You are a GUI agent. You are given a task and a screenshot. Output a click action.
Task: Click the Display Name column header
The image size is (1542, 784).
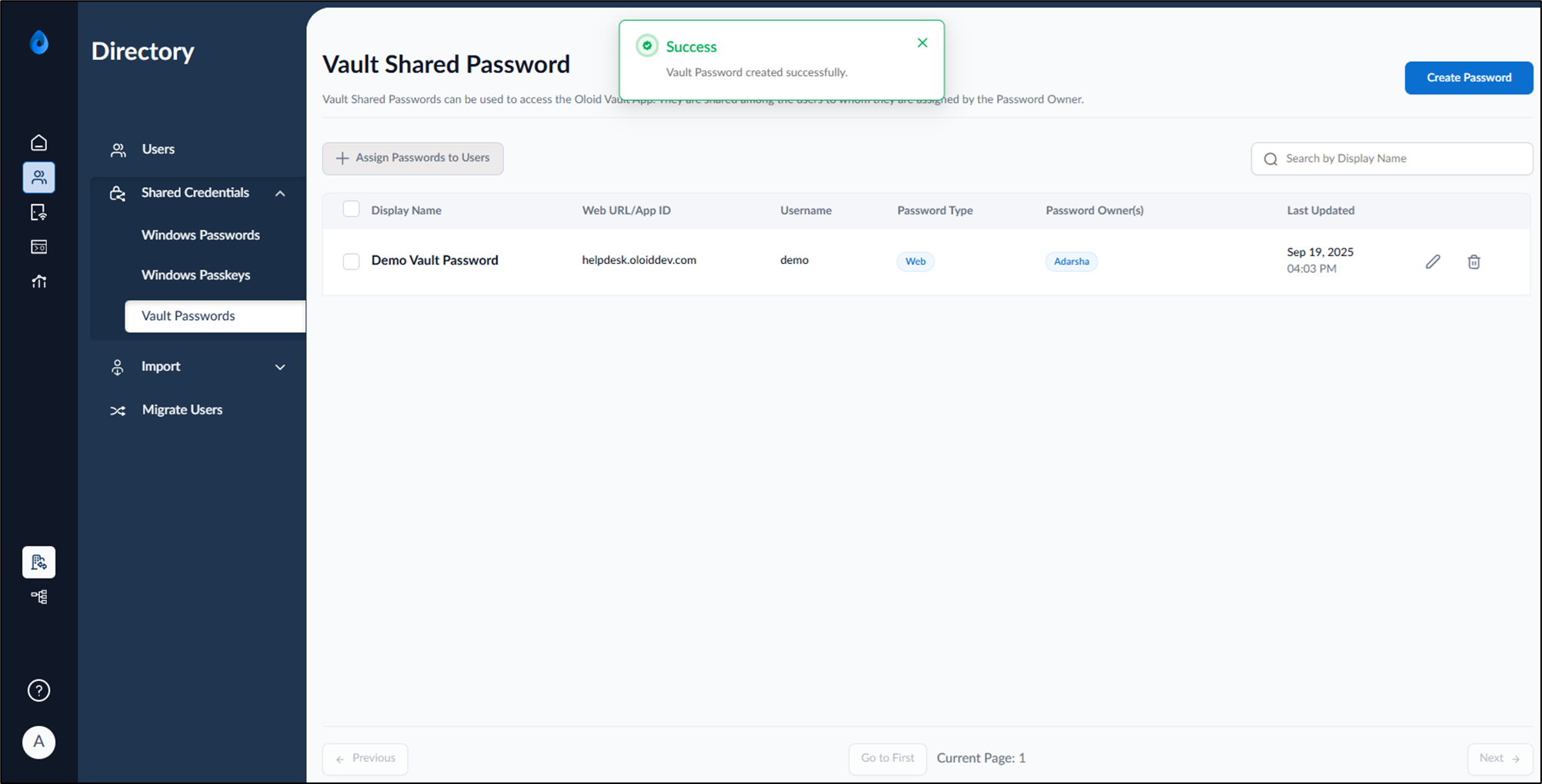pos(406,210)
